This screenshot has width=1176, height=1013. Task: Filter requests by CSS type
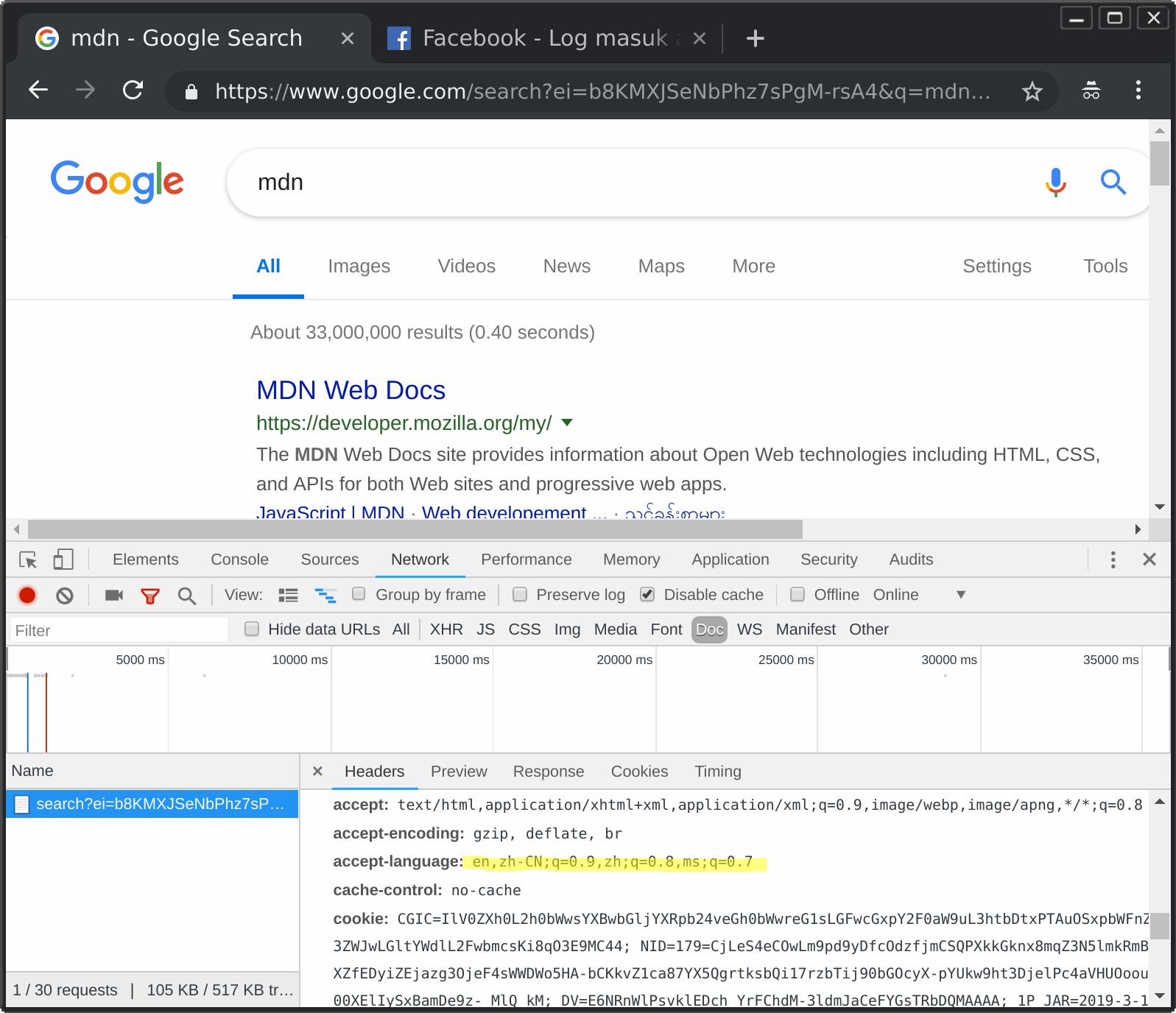coord(524,629)
